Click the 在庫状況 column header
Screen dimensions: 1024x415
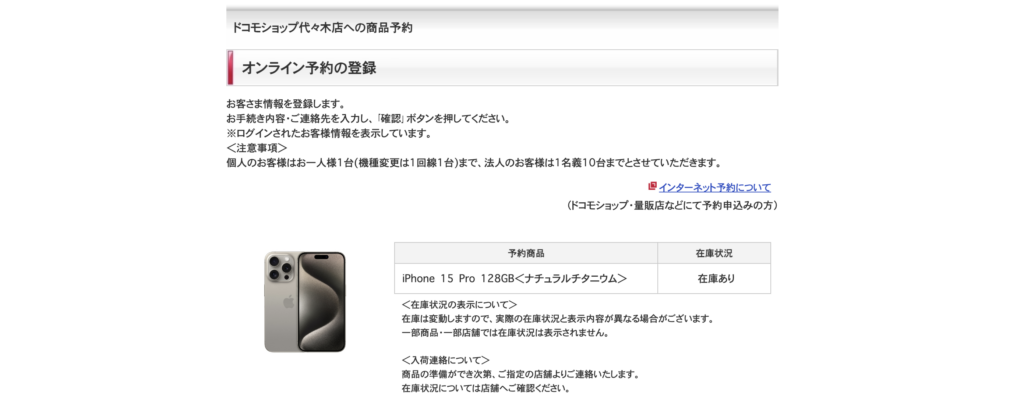(x=714, y=254)
